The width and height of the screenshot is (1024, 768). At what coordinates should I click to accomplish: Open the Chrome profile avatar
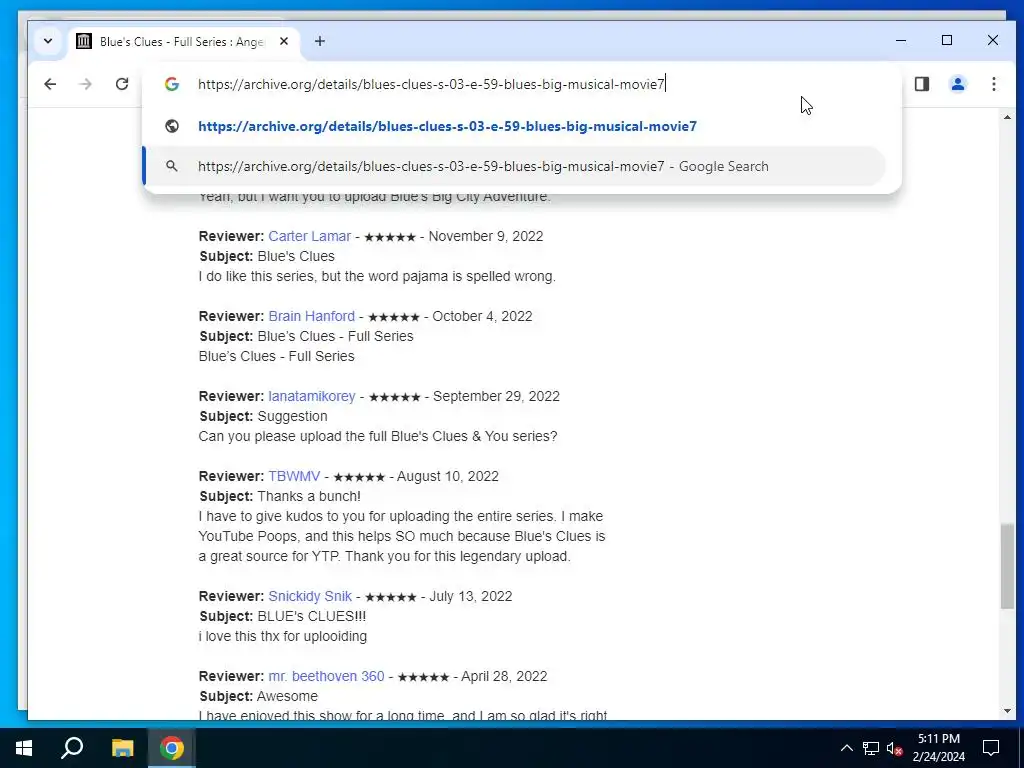point(957,84)
